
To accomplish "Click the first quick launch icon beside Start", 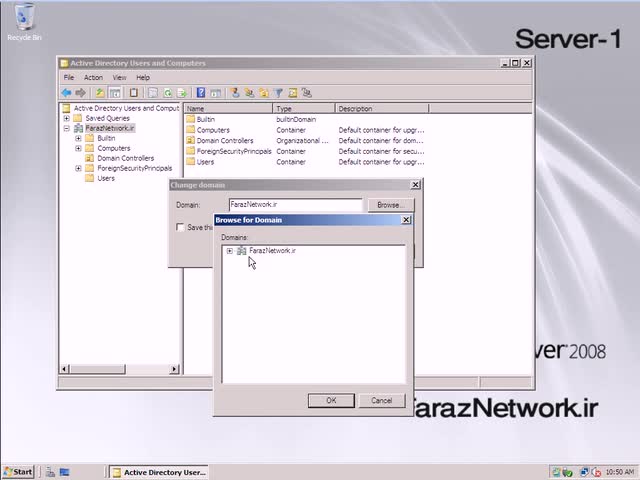I will pos(50,472).
